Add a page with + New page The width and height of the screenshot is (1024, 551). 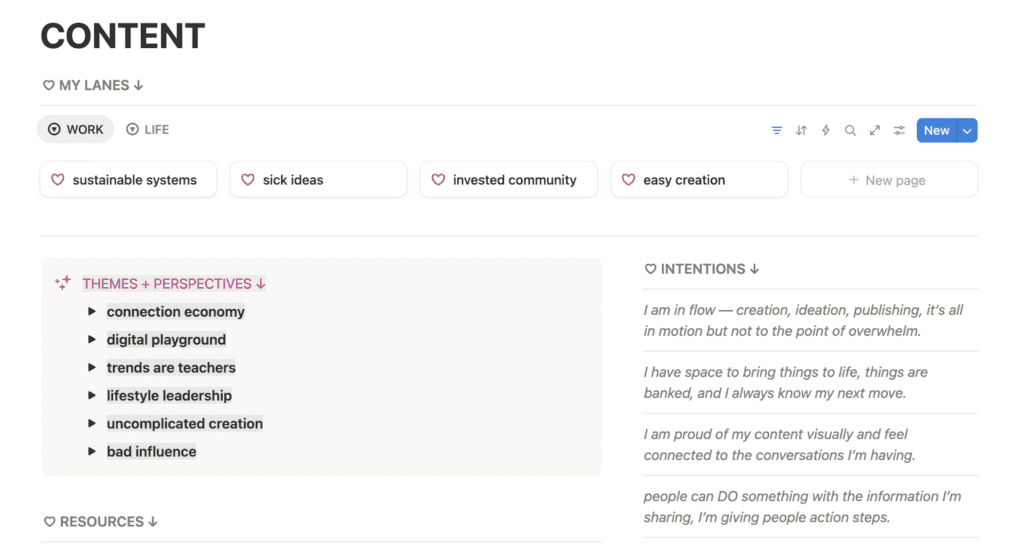click(x=888, y=180)
